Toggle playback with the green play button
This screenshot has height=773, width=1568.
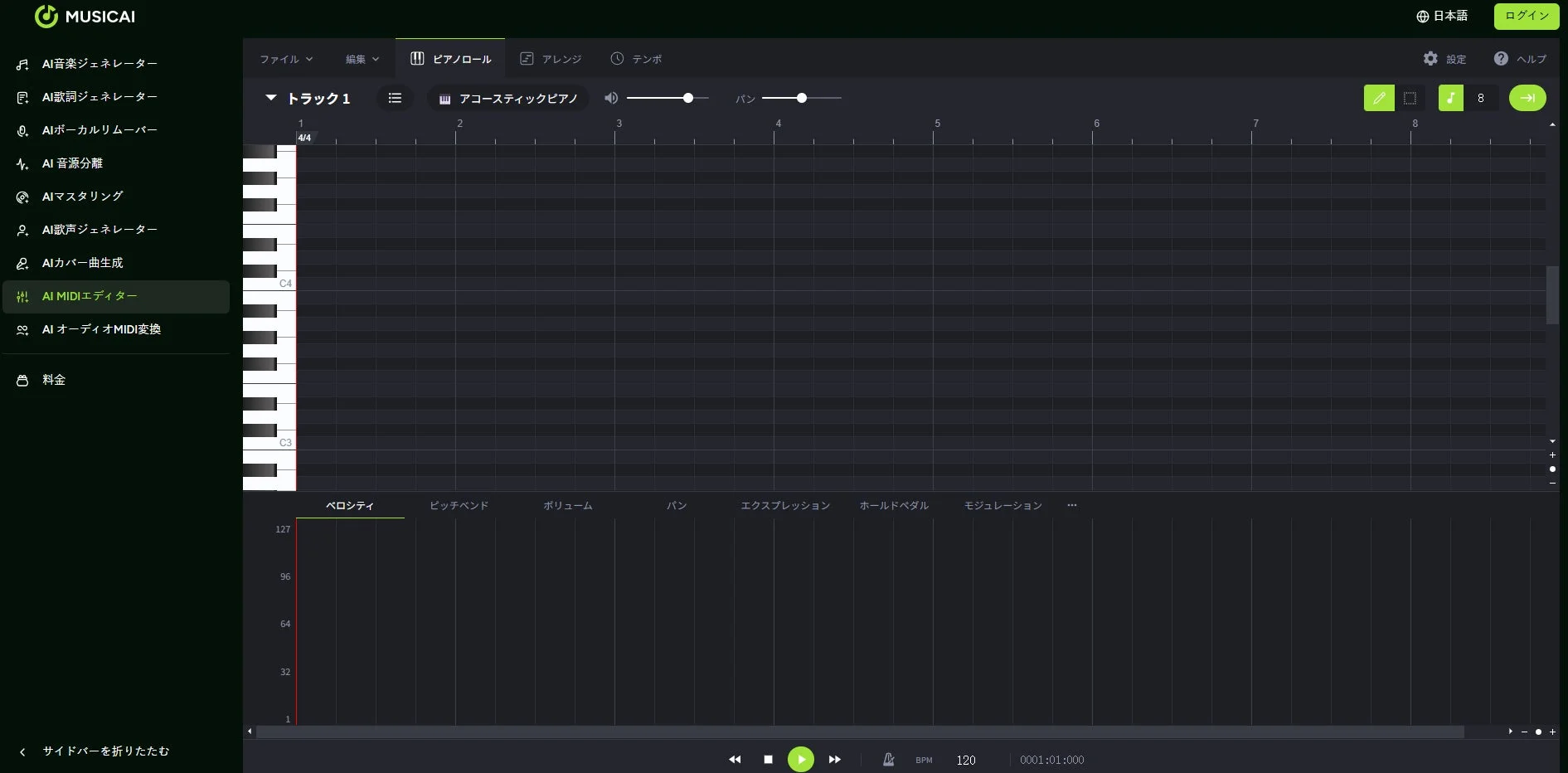coord(800,759)
